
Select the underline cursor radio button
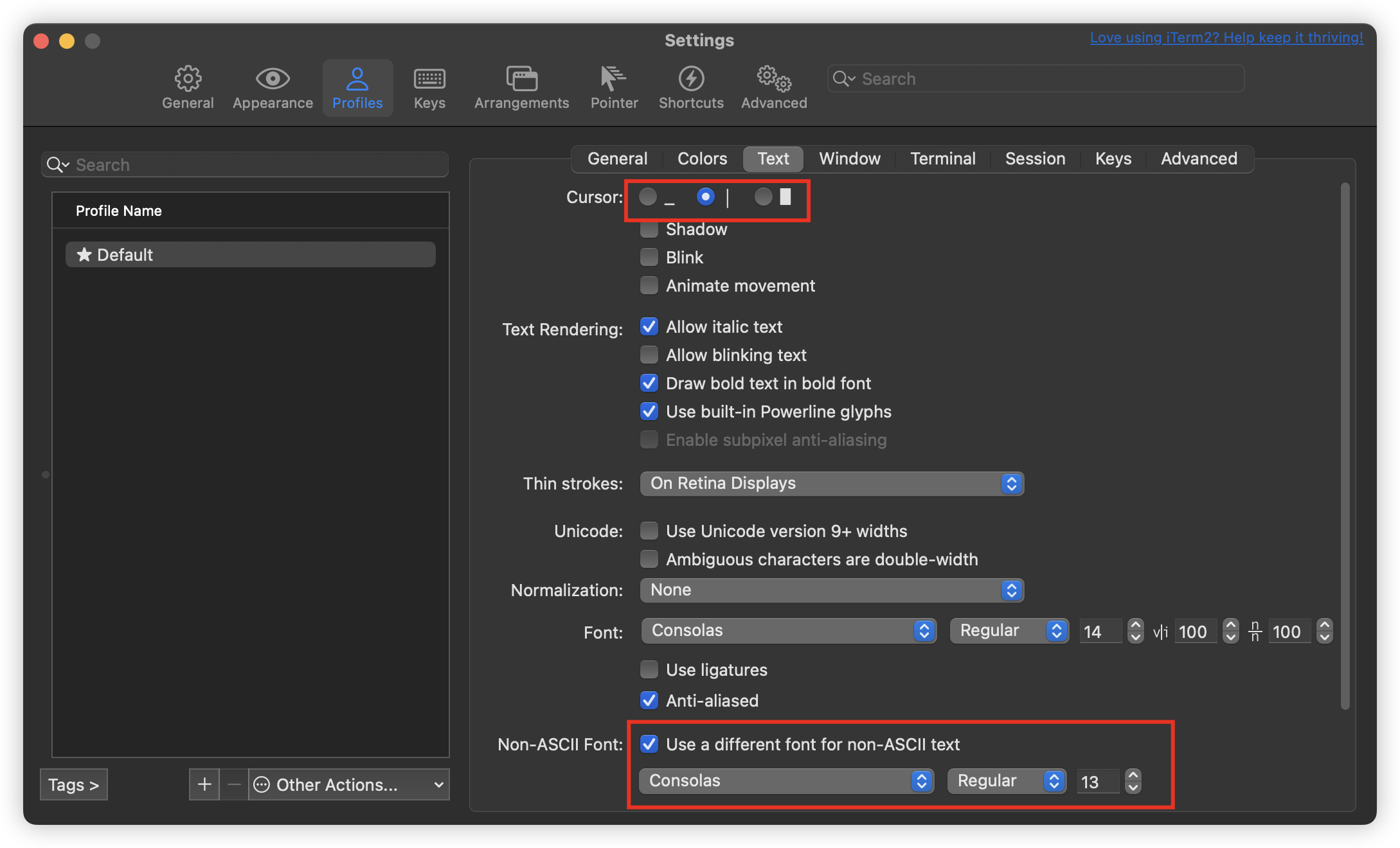tap(648, 197)
